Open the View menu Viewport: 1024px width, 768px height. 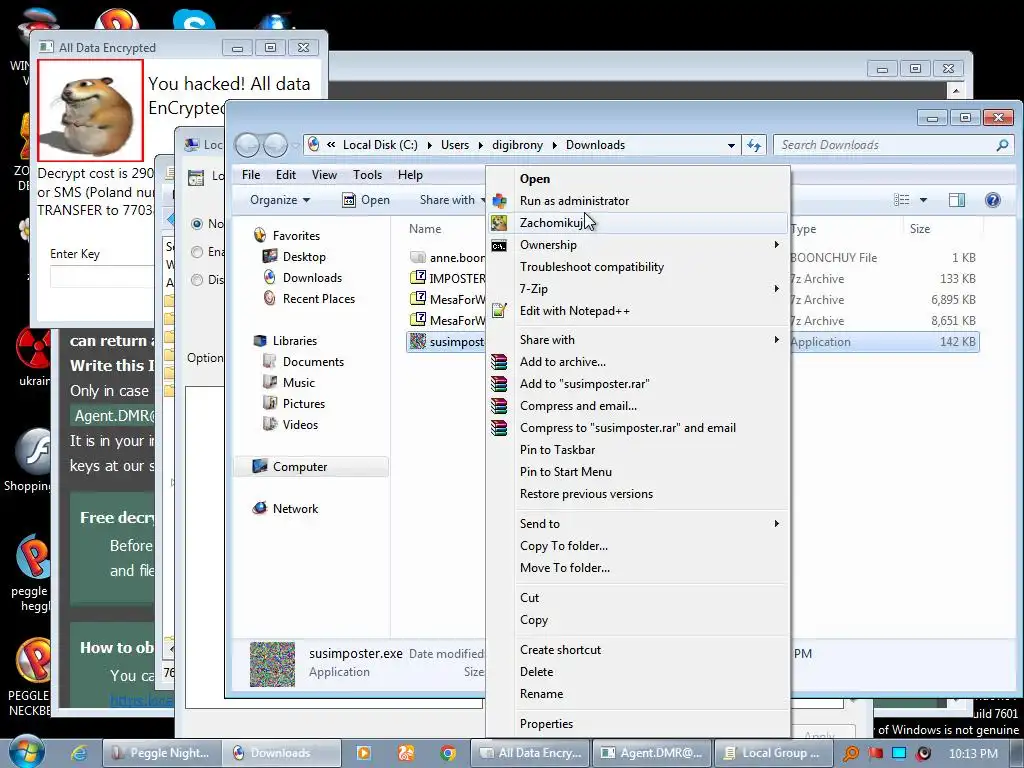[324, 174]
